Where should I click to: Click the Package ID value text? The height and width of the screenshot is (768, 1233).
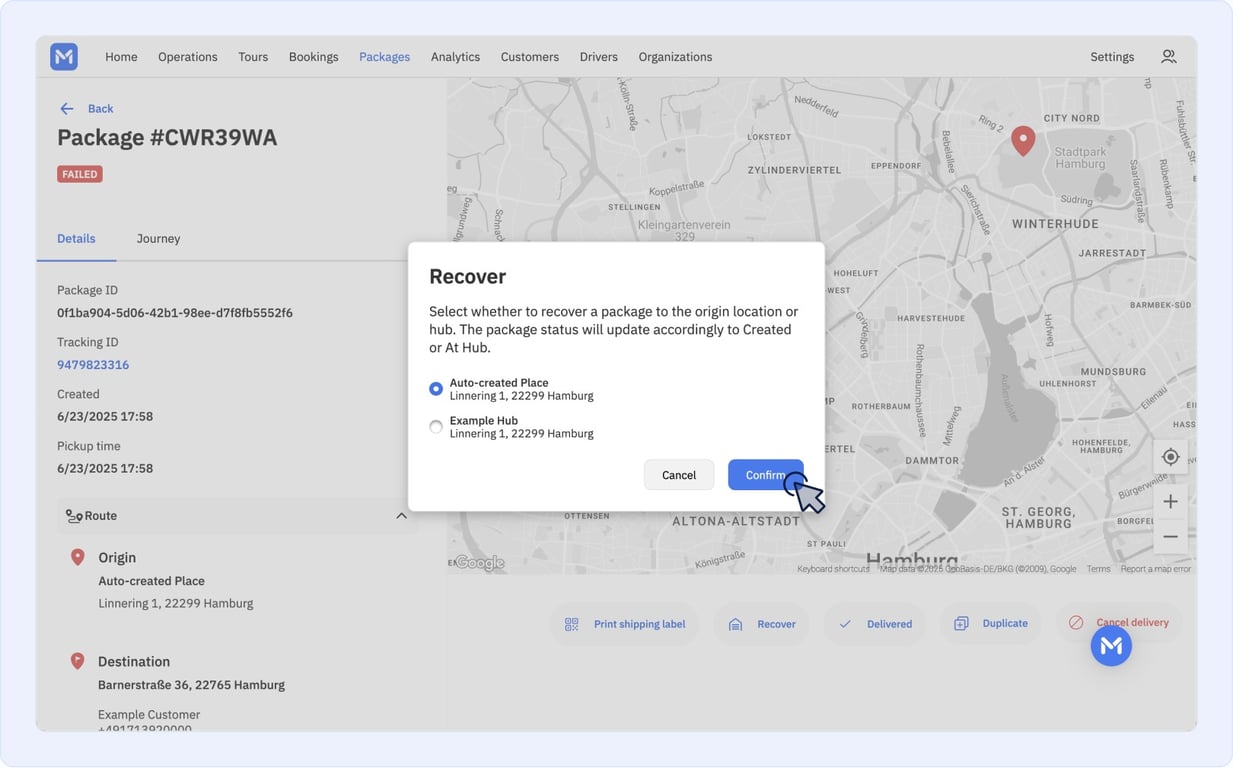(x=175, y=313)
